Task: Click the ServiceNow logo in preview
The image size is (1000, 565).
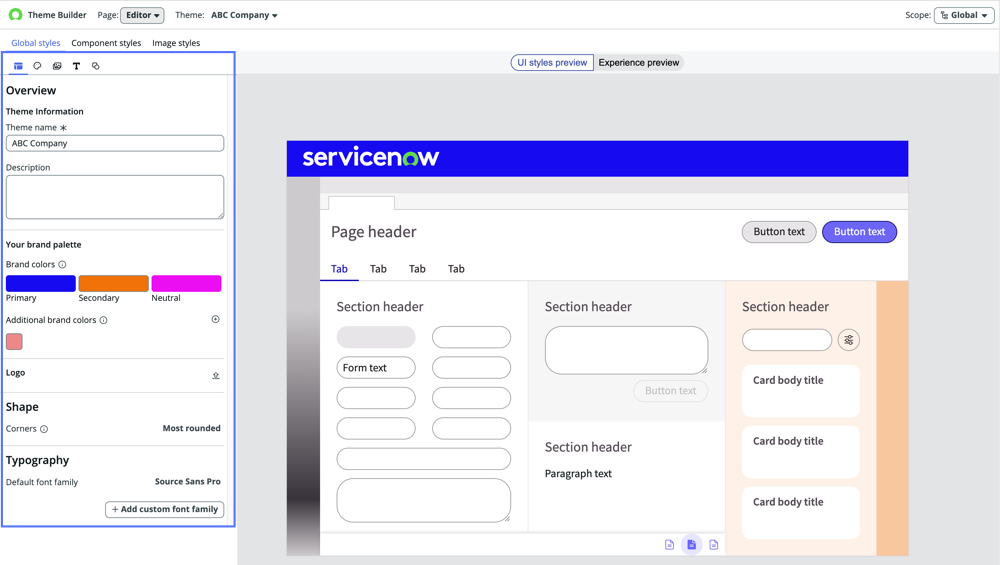Action: (371, 157)
